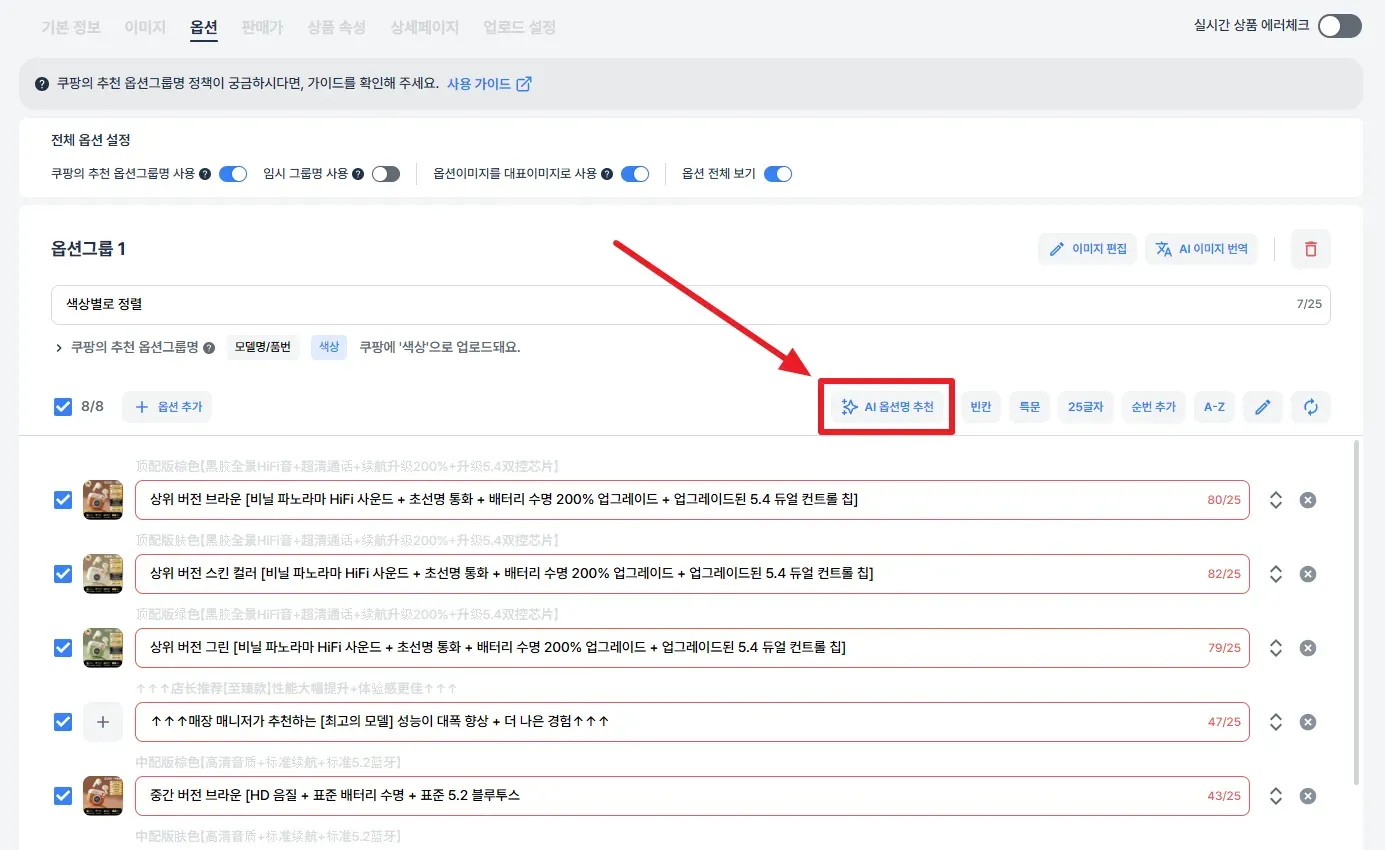Screen dimensions: 1385x850
Task: Toggle 옵션이미지를 대표이미지로 사용 switch
Action: tap(635, 174)
